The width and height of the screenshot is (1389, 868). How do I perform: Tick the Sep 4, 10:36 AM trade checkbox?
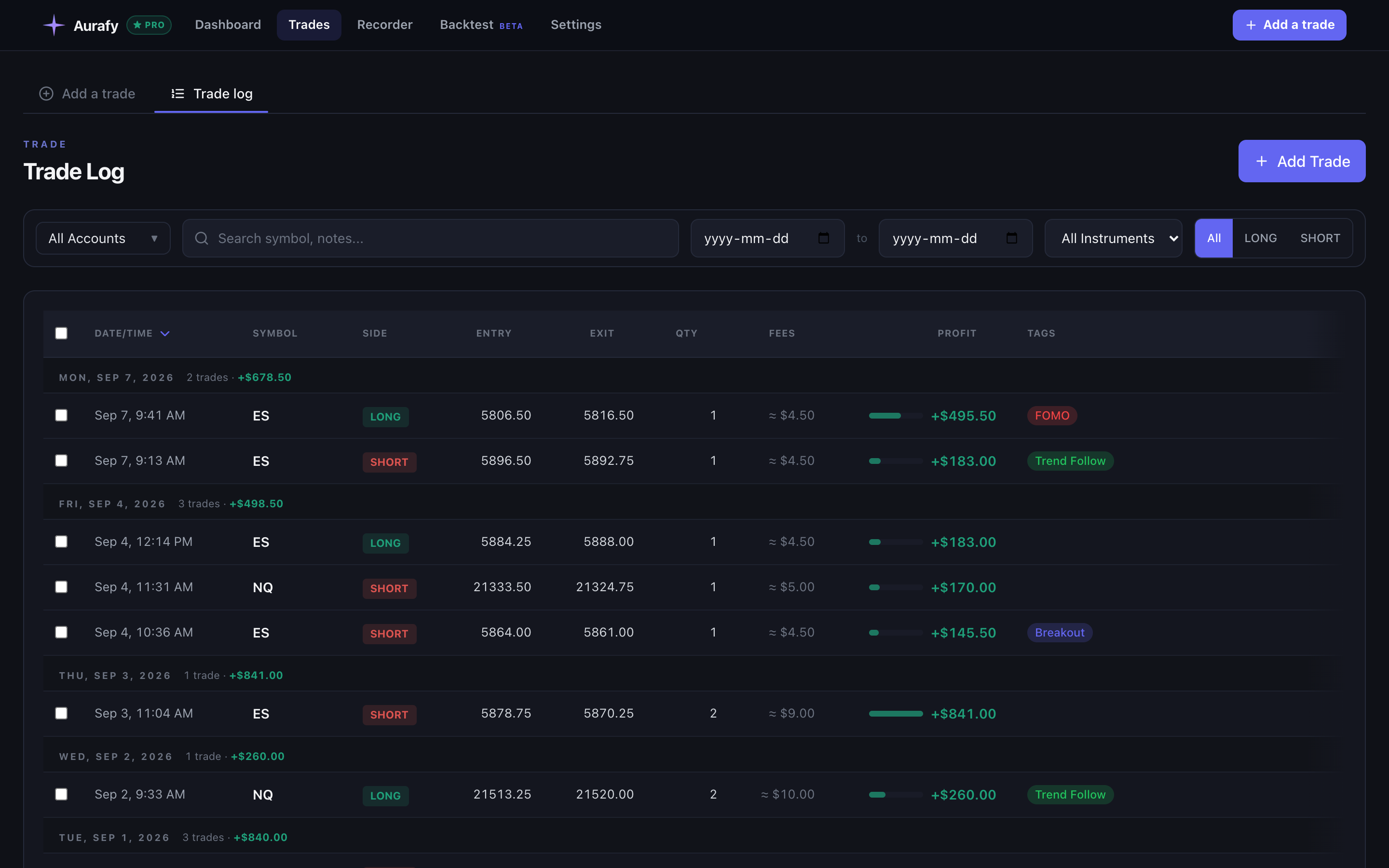click(61, 632)
